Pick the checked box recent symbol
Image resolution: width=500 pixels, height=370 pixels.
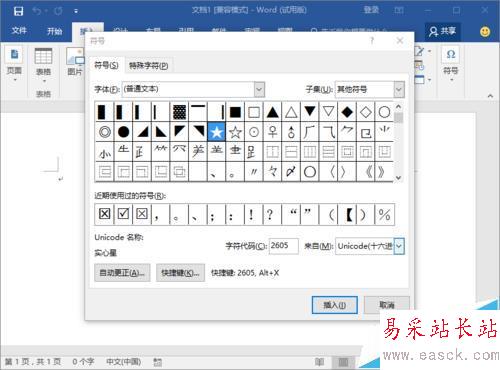tap(123, 214)
